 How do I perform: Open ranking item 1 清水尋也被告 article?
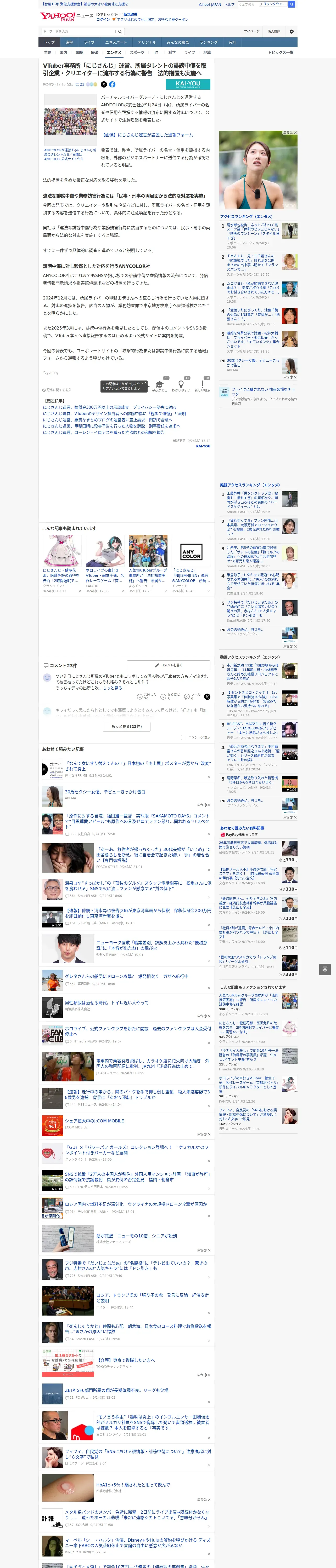click(253, 231)
